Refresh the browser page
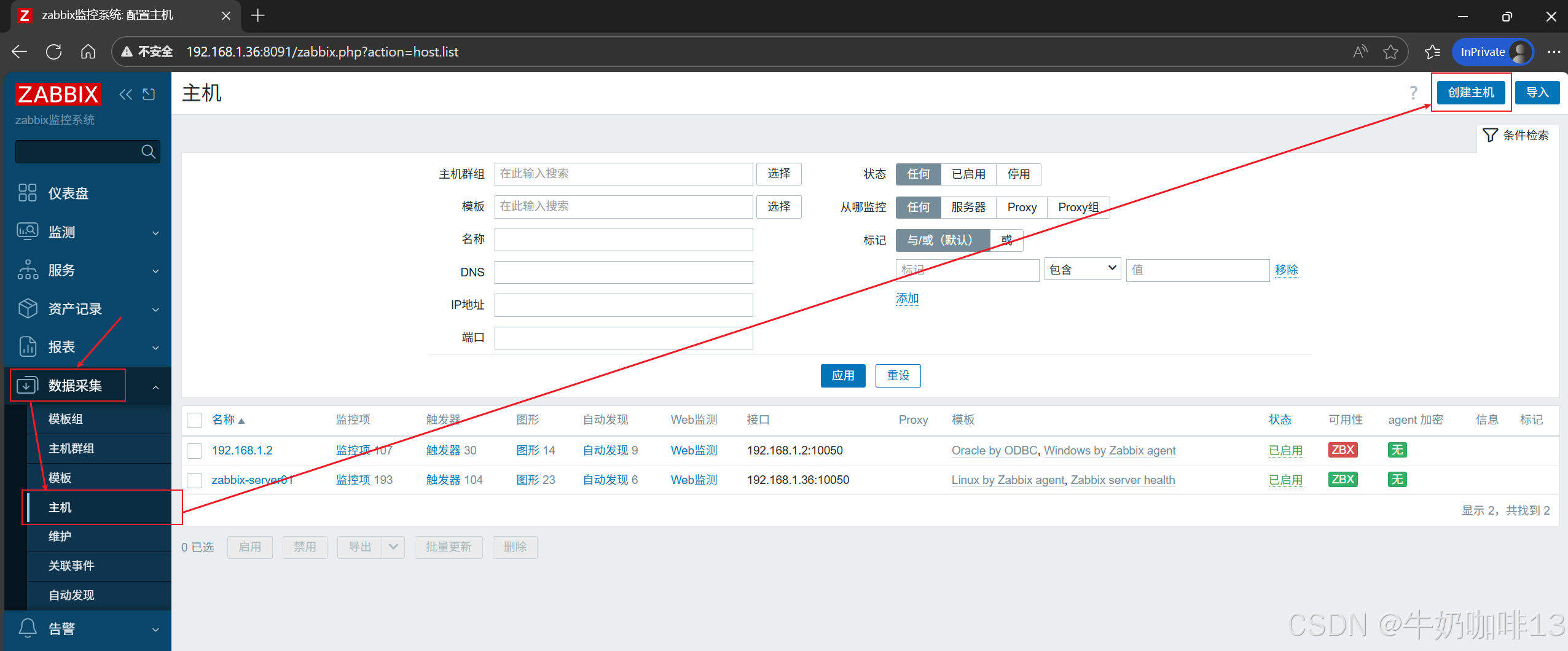 [54, 52]
